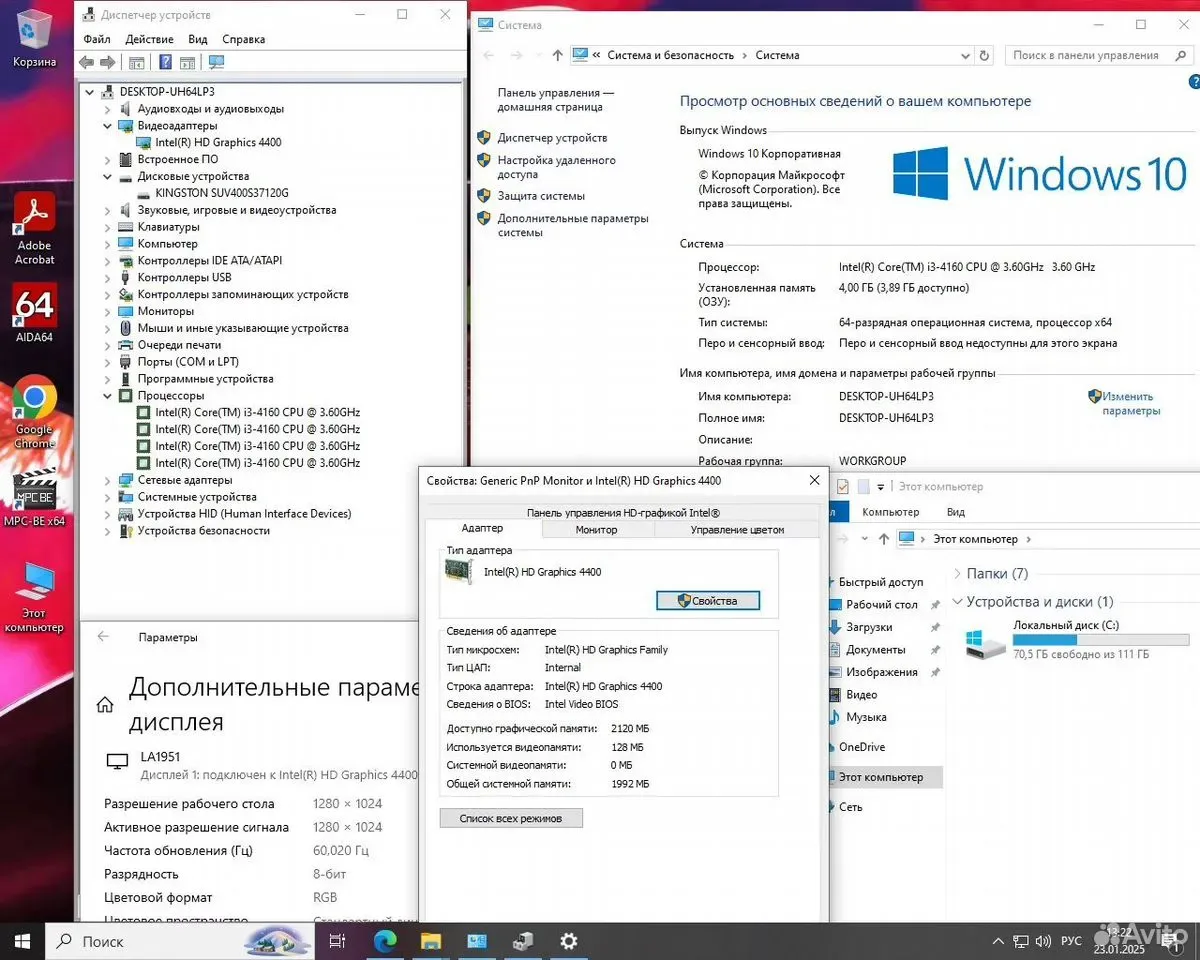
Task: Select AIDA64 desktop shortcut
Action: click(x=34, y=314)
